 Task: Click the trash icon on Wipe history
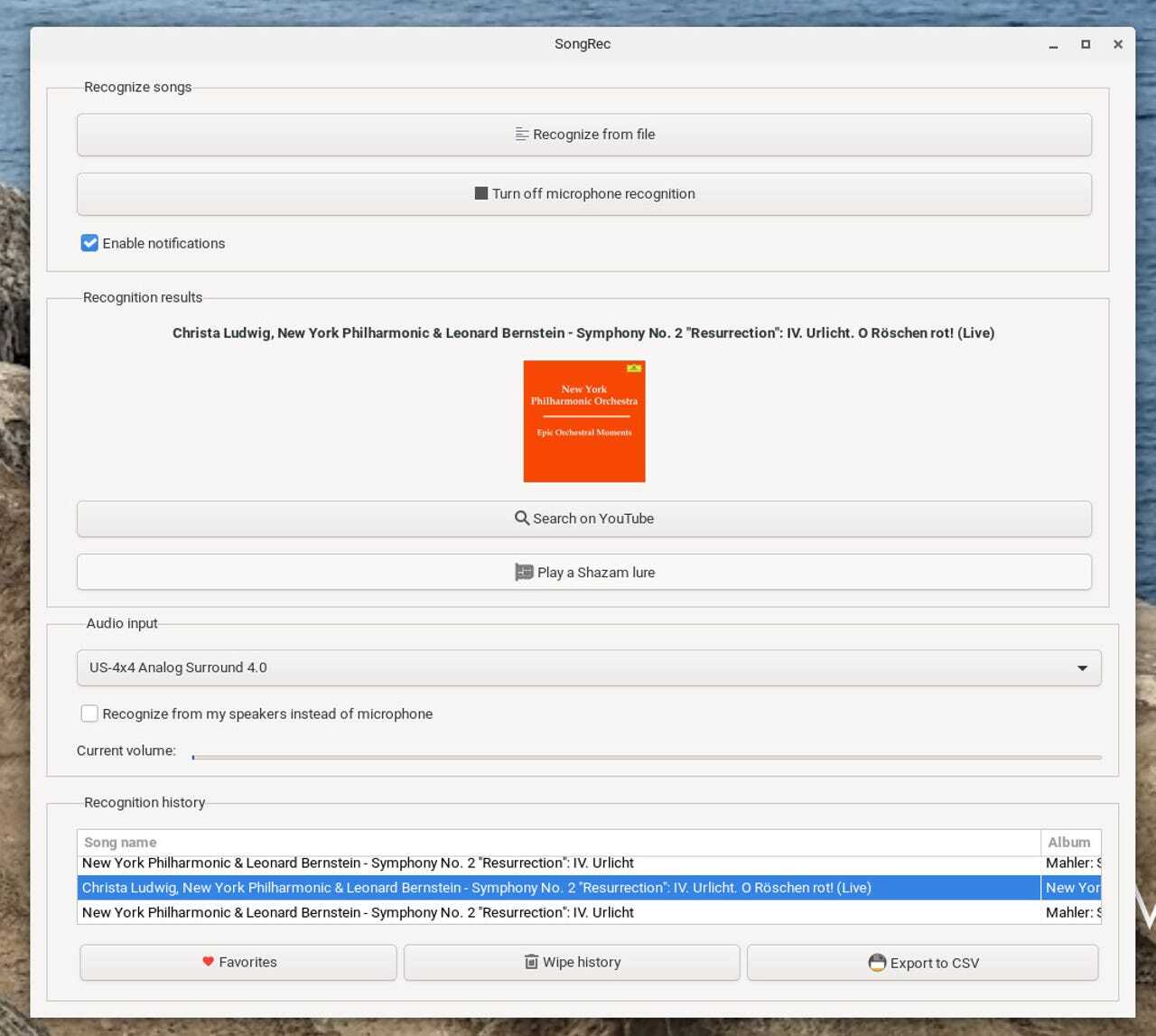[x=531, y=962]
